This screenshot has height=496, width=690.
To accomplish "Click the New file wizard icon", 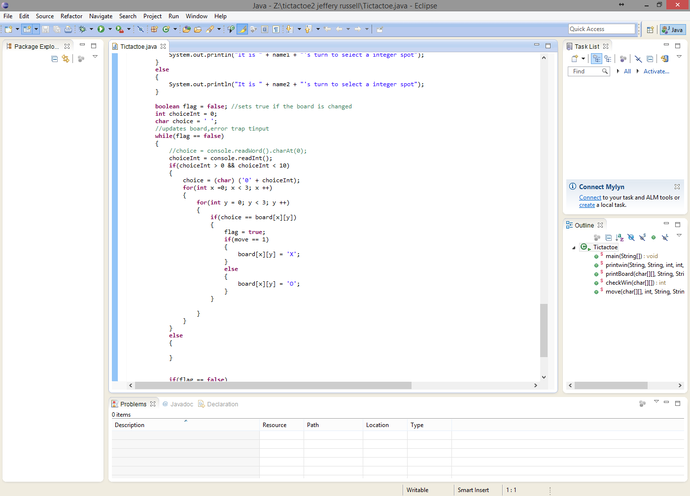I will [10, 30].
